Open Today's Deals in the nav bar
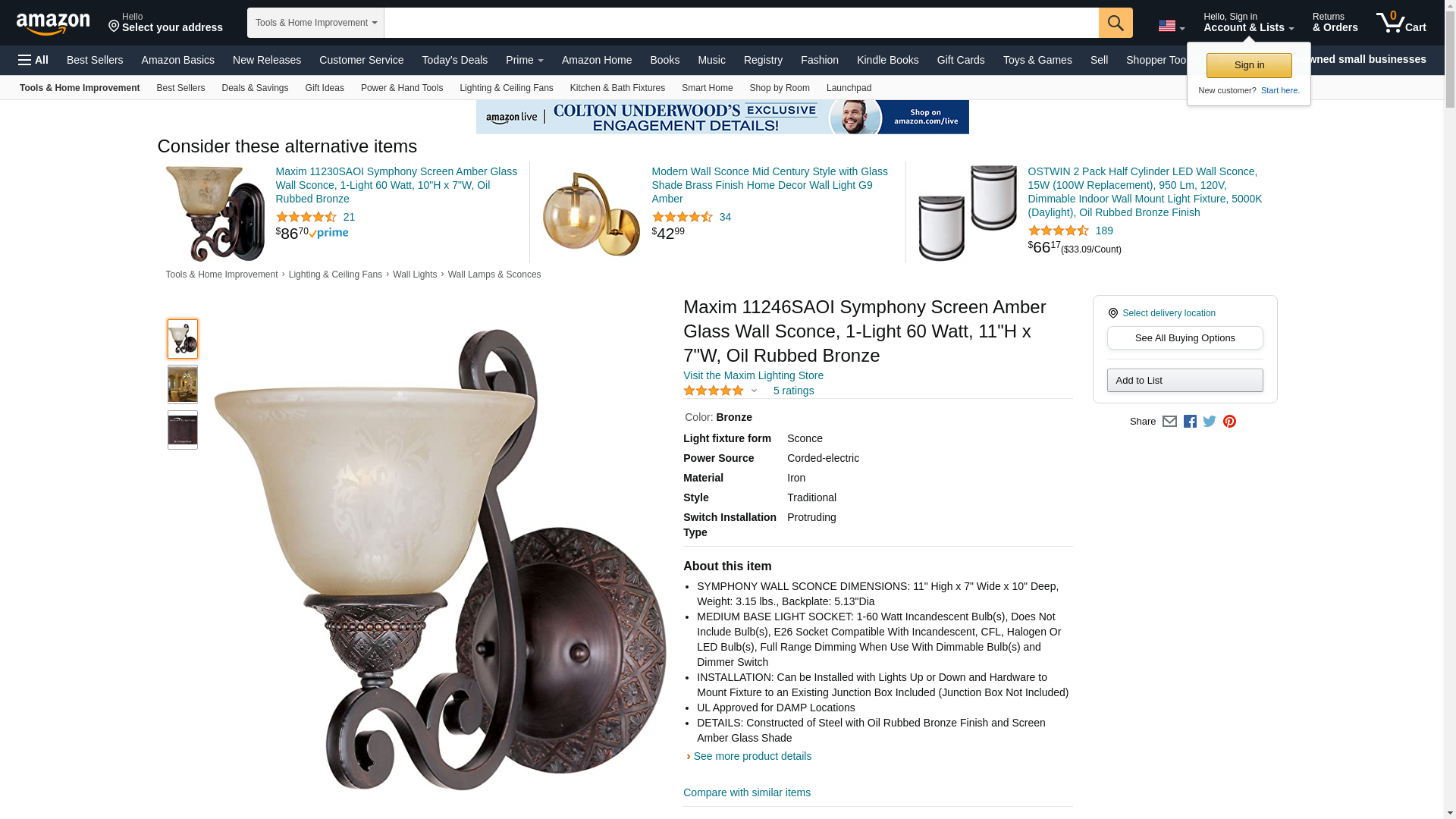The height and width of the screenshot is (819, 1456). (x=454, y=60)
